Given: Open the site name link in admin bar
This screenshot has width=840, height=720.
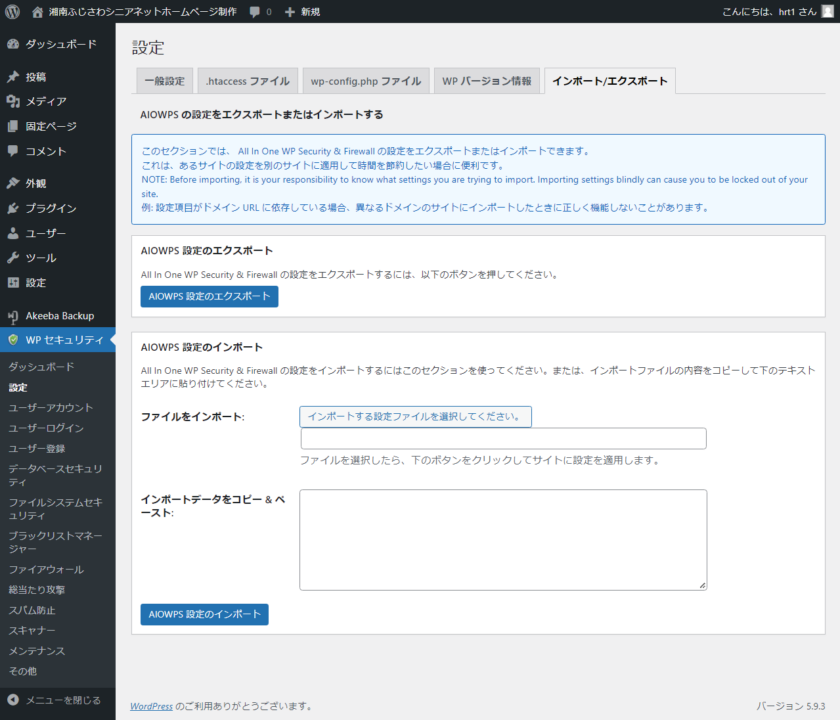Looking at the screenshot, I should click(142, 12).
